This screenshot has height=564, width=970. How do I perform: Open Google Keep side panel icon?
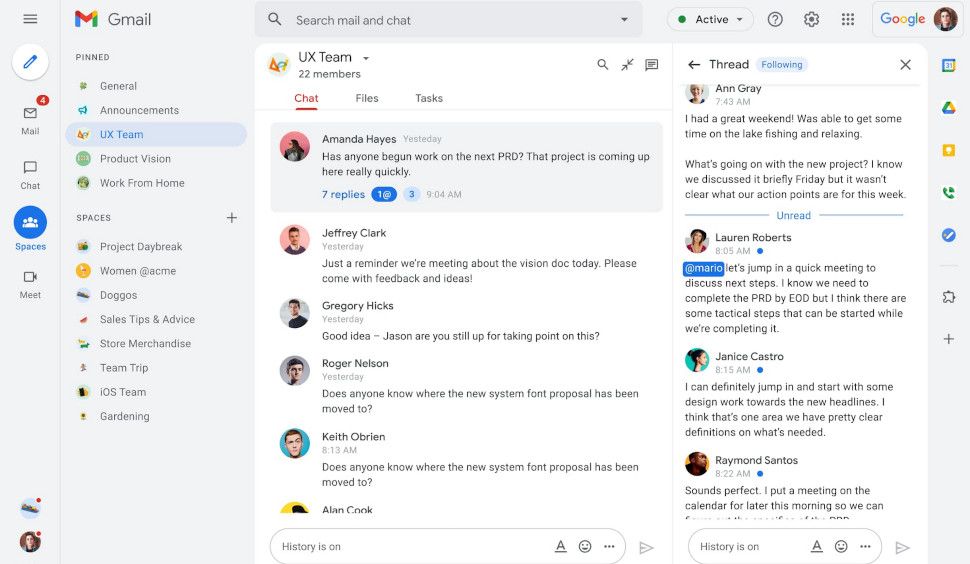tap(948, 150)
